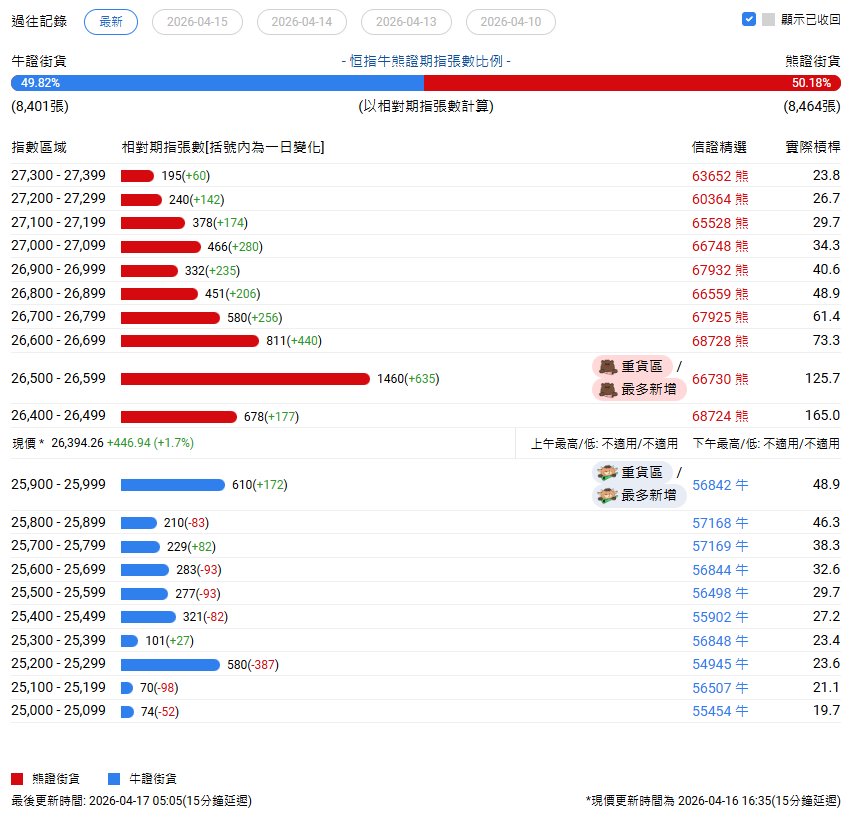
Task: Open bull warrant 55454 牛
Action: pos(720,711)
